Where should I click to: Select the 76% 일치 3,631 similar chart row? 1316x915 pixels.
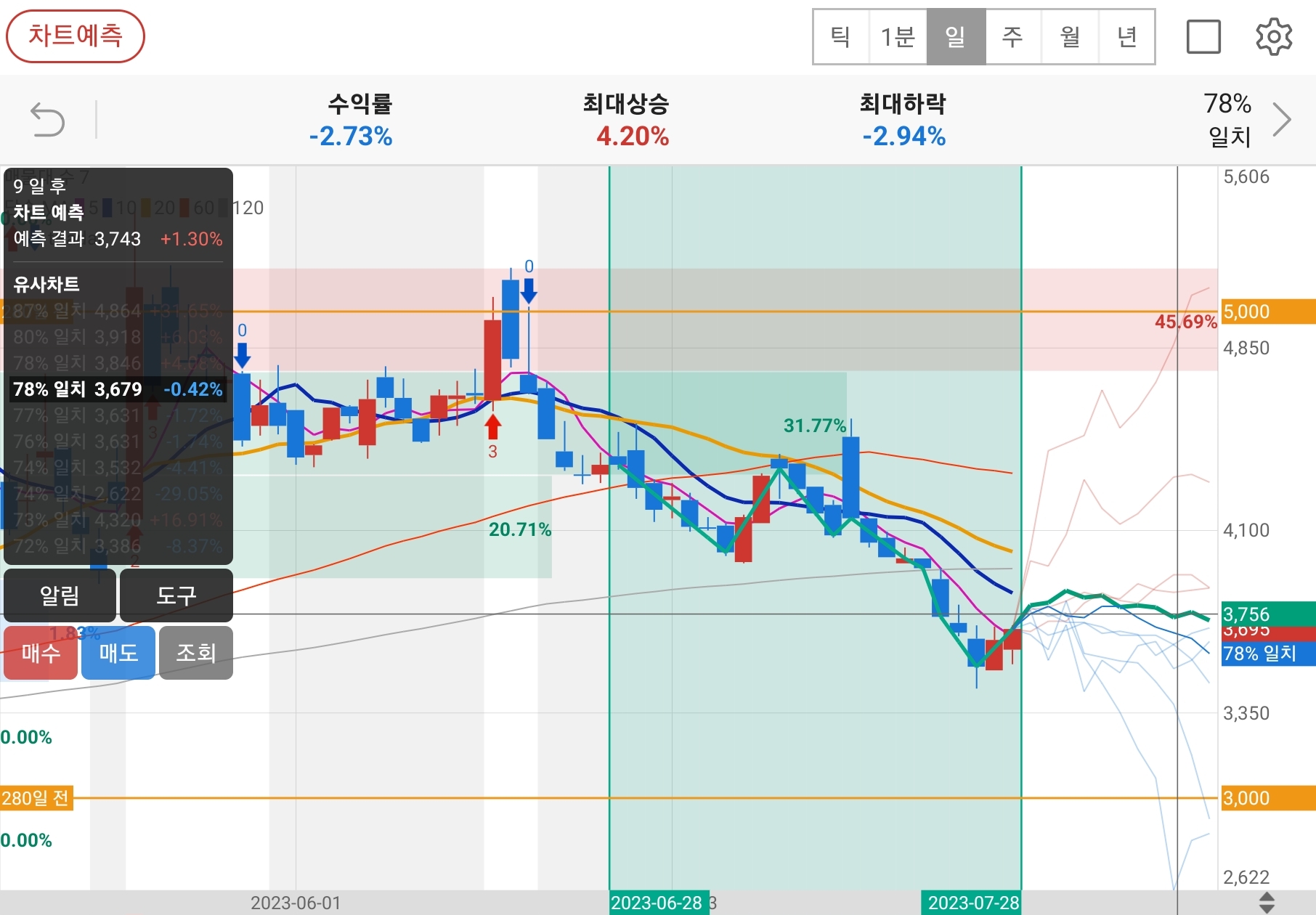point(118,442)
